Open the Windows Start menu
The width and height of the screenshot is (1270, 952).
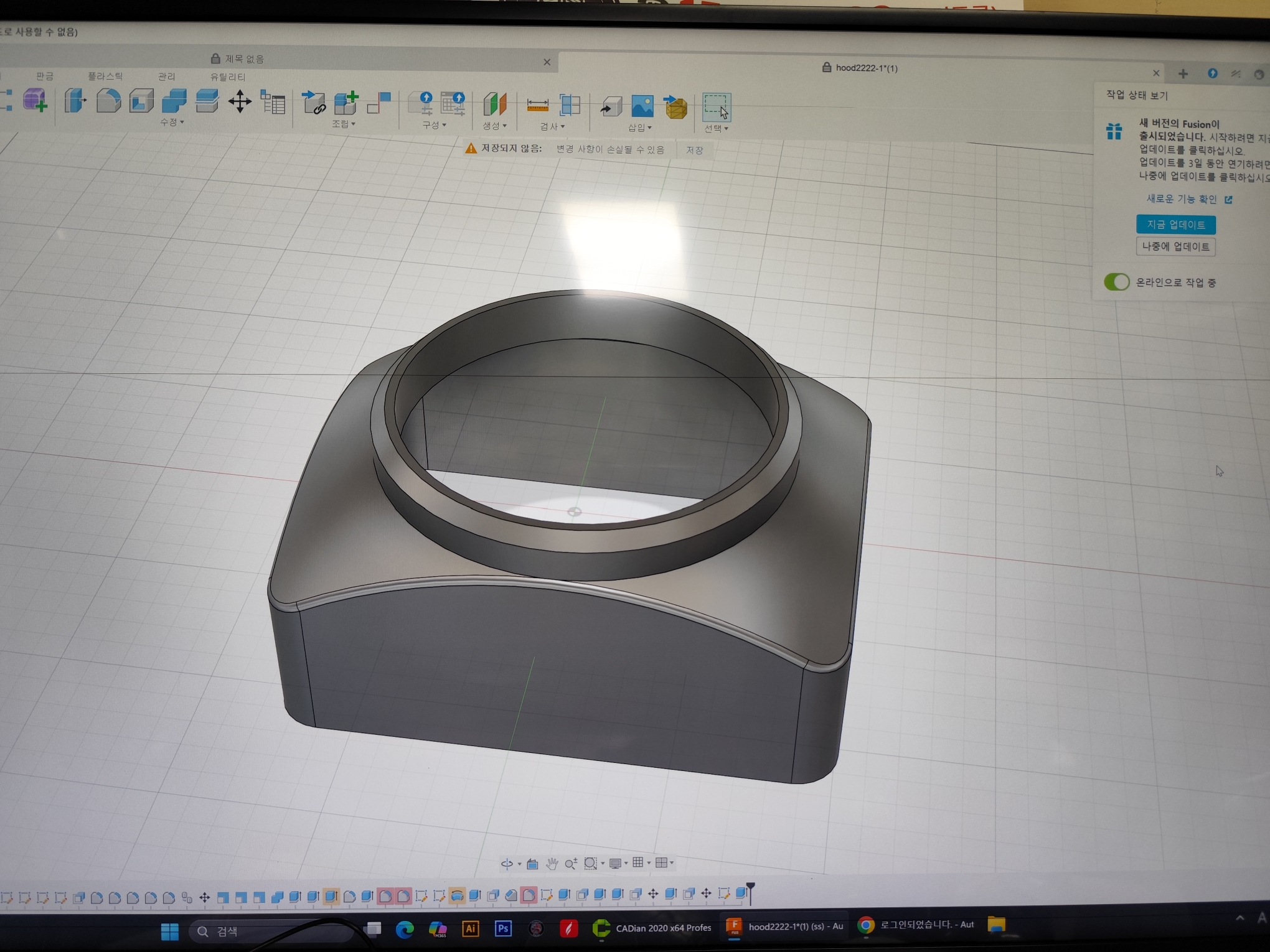tap(169, 931)
